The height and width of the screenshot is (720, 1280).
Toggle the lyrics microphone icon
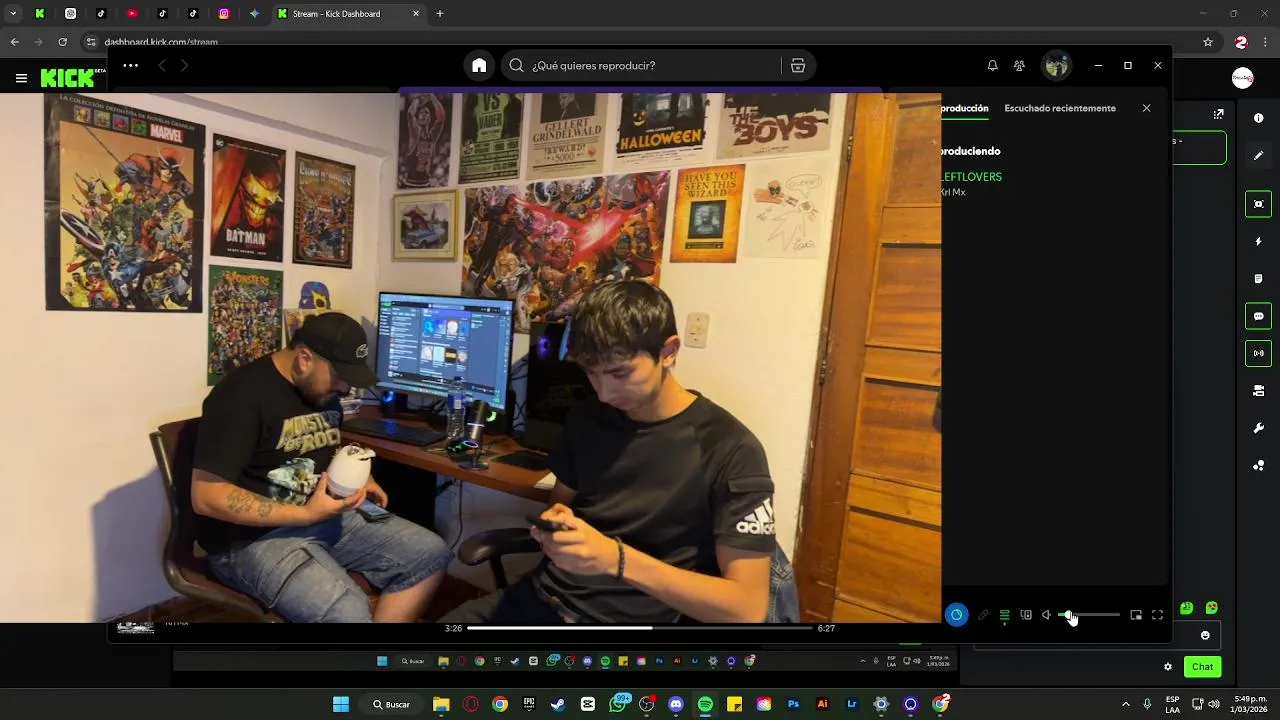[983, 615]
